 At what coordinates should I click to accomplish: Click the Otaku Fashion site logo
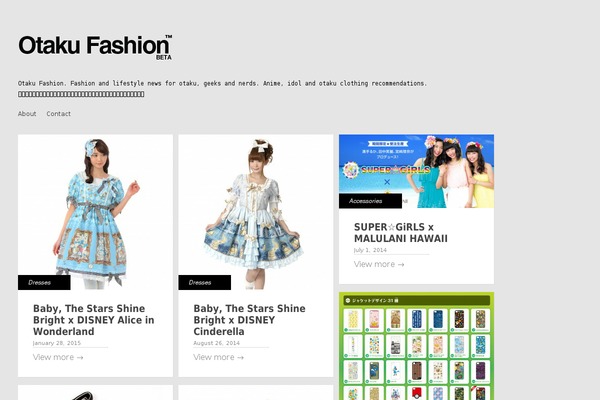coord(95,47)
